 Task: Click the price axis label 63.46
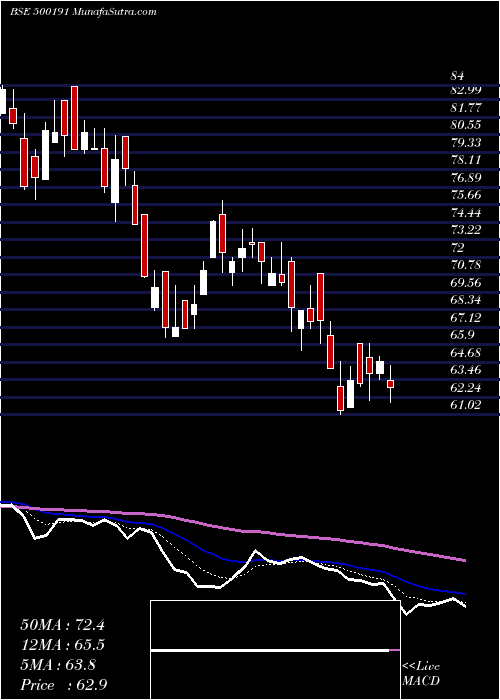(x=466, y=370)
